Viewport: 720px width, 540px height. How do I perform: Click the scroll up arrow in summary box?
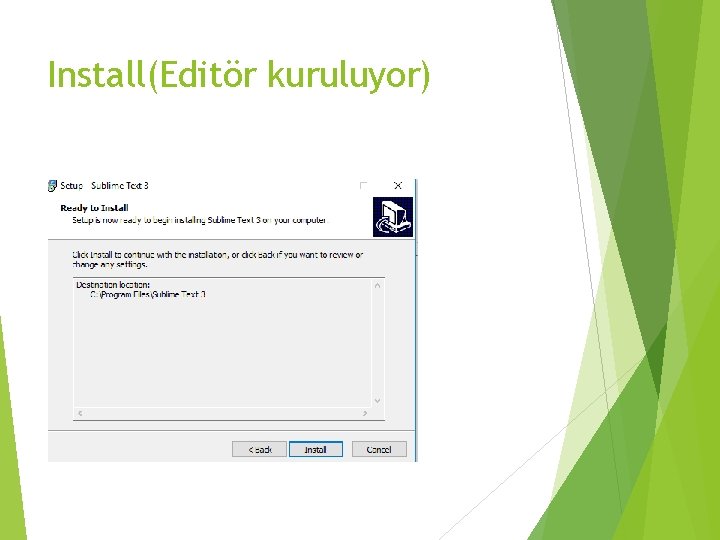pos(377,286)
